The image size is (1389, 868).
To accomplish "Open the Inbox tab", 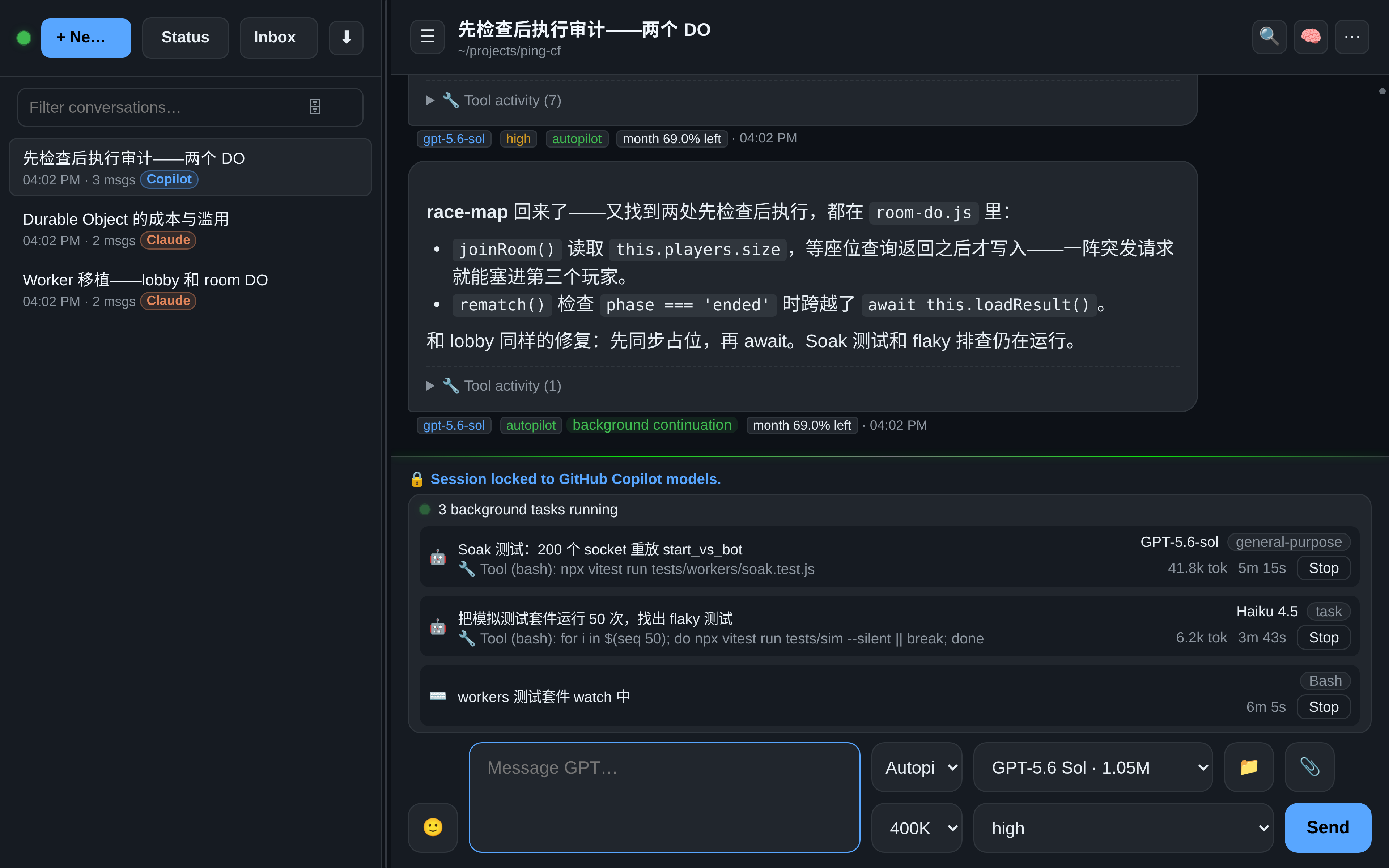I will (279, 38).
